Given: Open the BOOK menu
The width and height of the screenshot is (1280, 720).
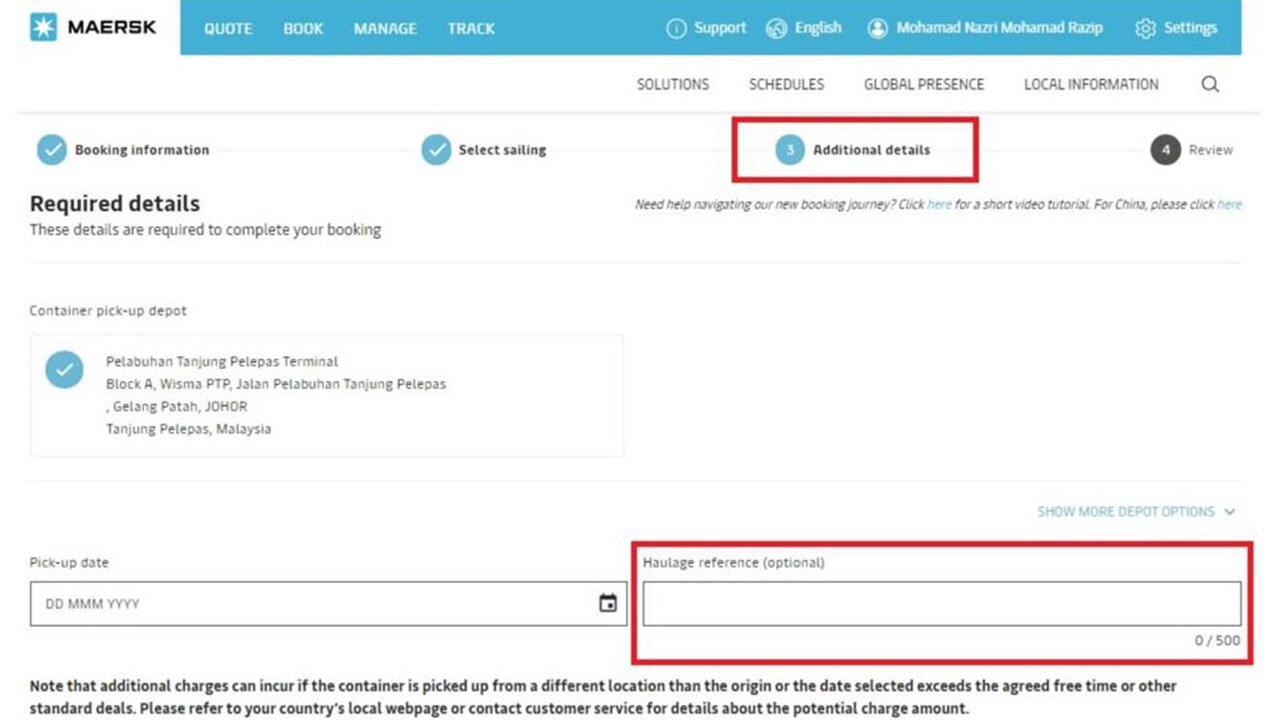Looking at the screenshot, I should tap(303, 28).
